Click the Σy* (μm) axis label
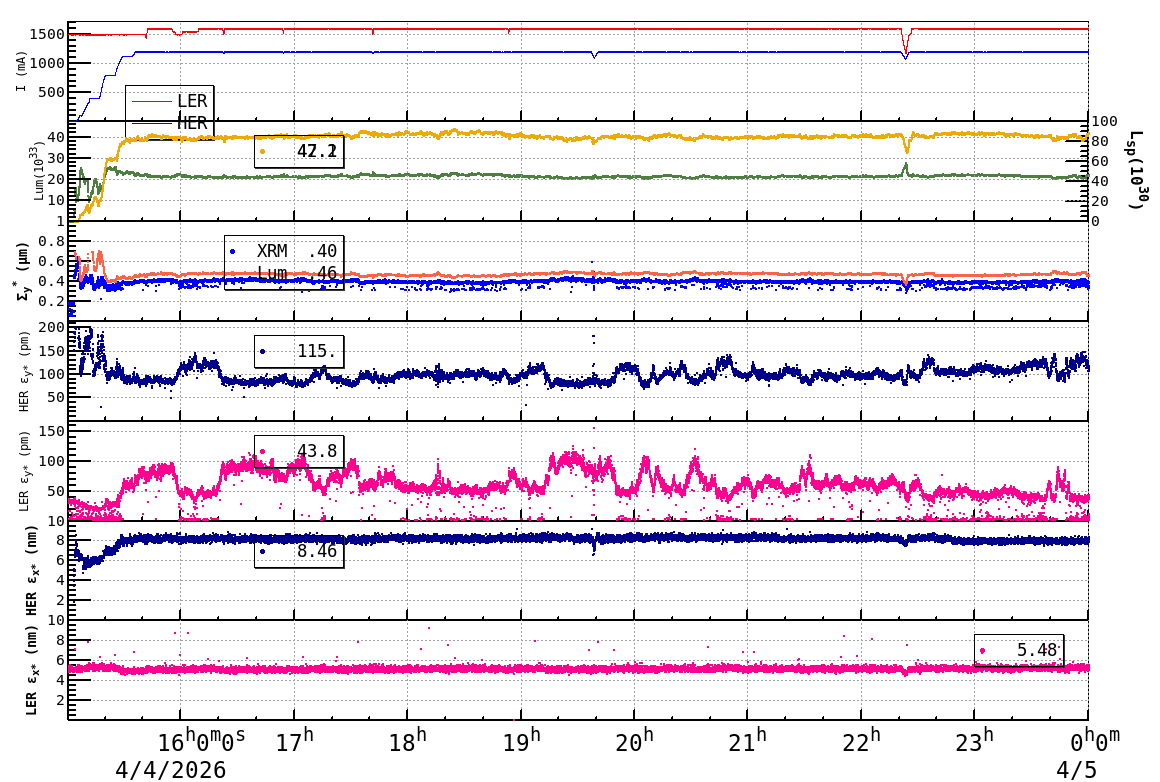The height and width of the screenshot is (782, 1160). point(21,272)
